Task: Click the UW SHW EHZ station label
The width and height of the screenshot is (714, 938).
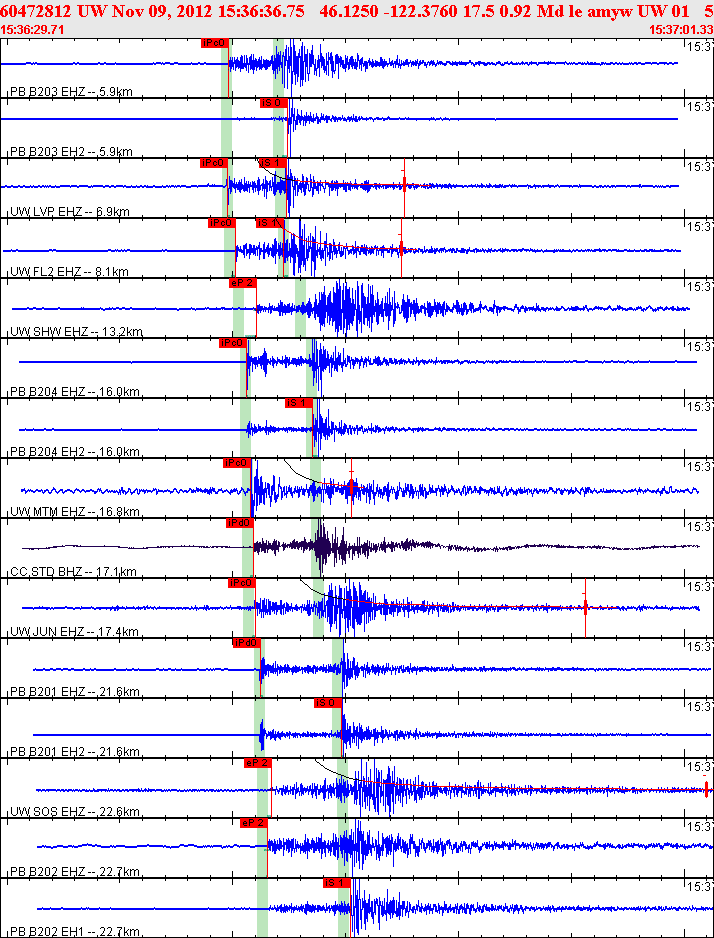Action: (76, 332)
